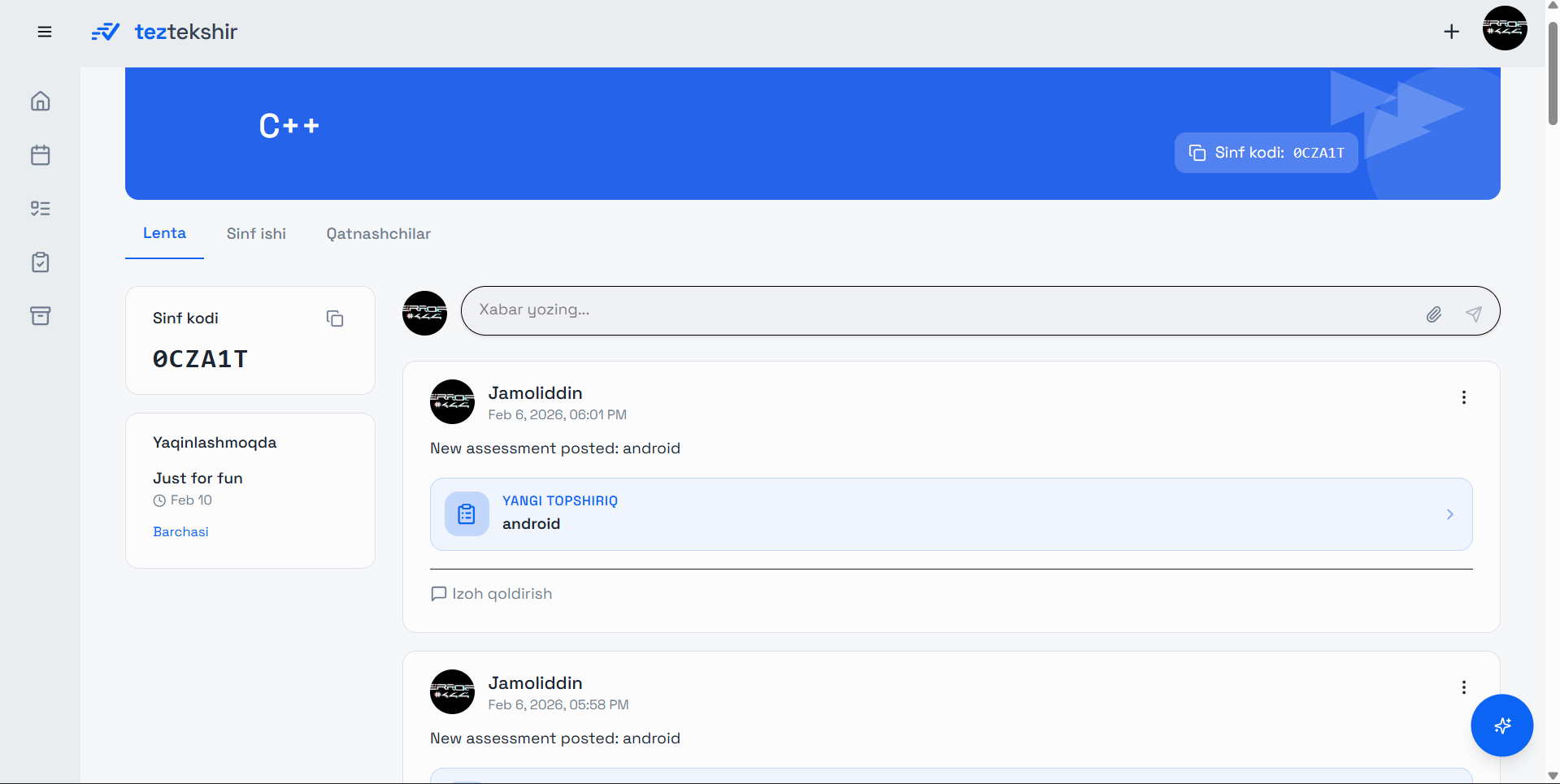This screenshot has height=784, width=1560.
Task: Click the plus icon in header
Action: click(1451, 32)
